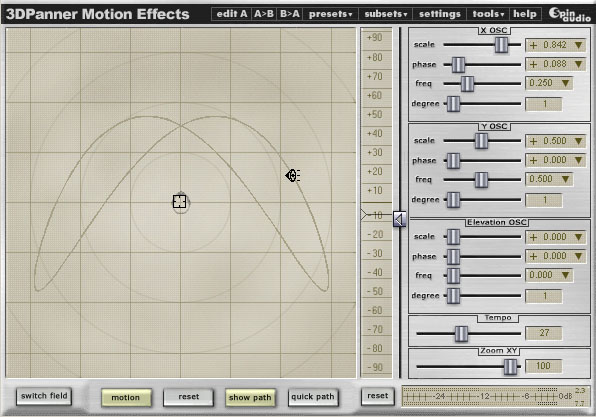Click the Elevation OSC freq slider thumb
Screen dimensions: 596x417
pyautogui.click(x=453, y=276)
